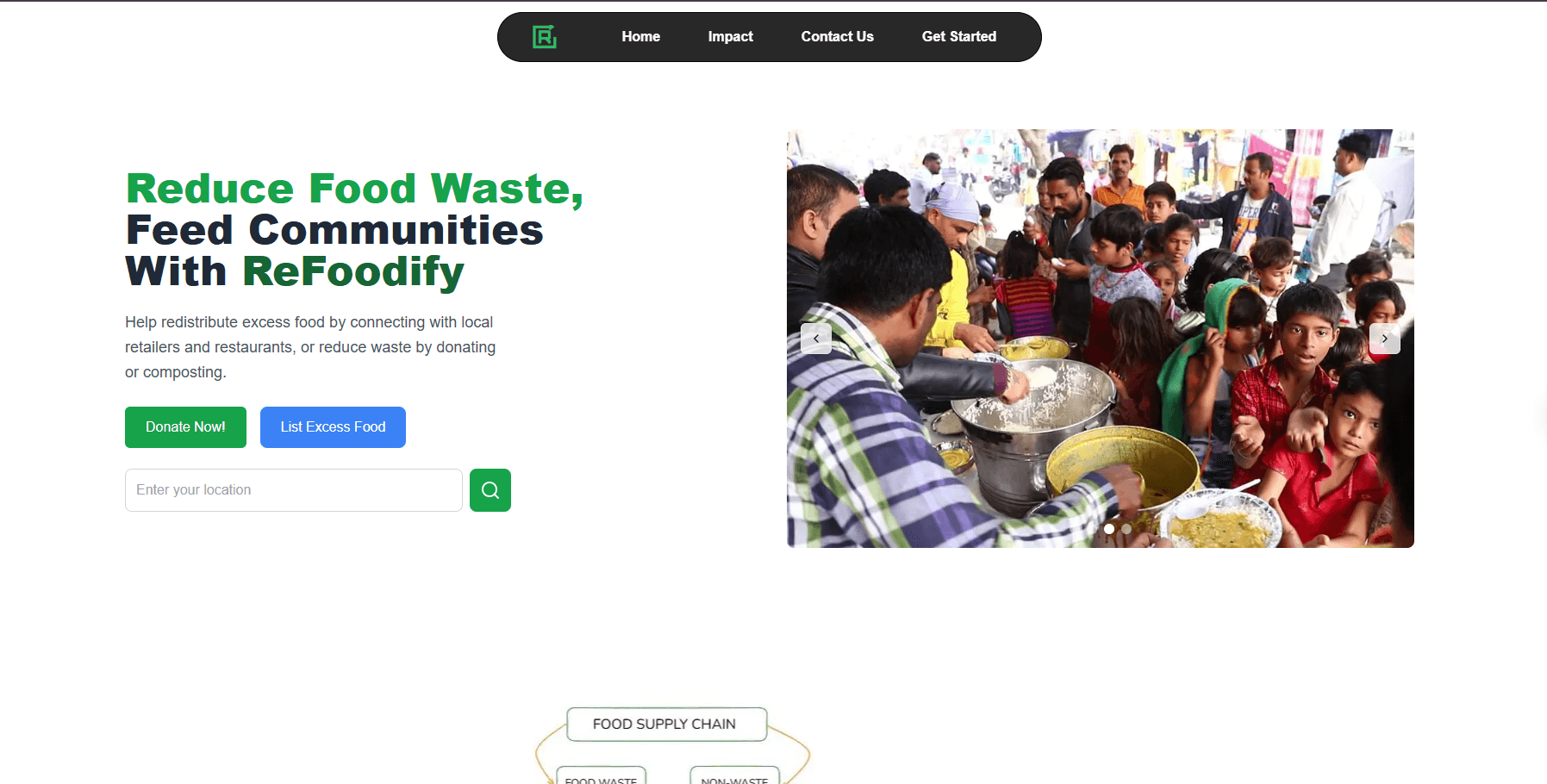The image size is (1547, 784).
Task: Click the food distribution carousel photo
Action: coord(1101,339)
